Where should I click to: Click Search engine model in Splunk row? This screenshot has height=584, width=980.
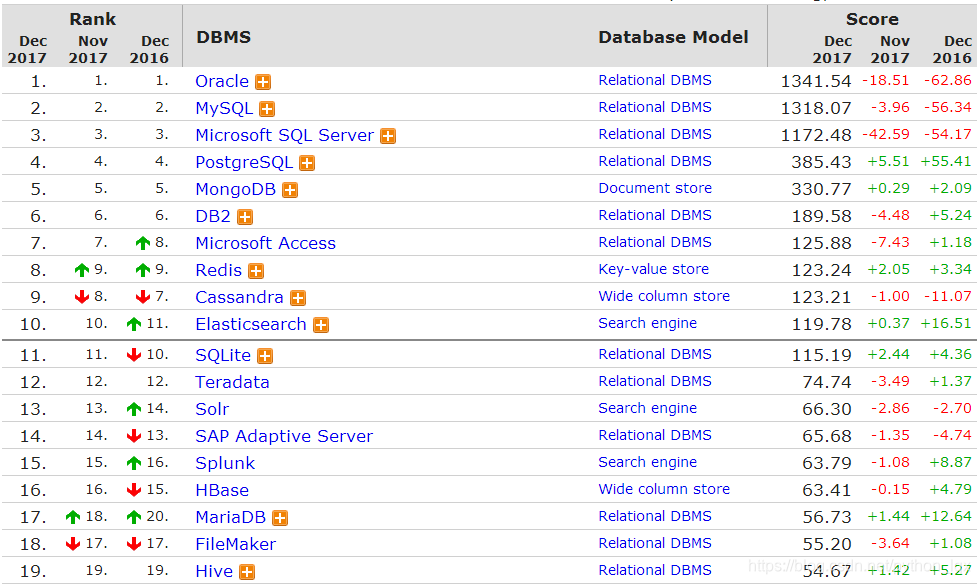[648, 462]
